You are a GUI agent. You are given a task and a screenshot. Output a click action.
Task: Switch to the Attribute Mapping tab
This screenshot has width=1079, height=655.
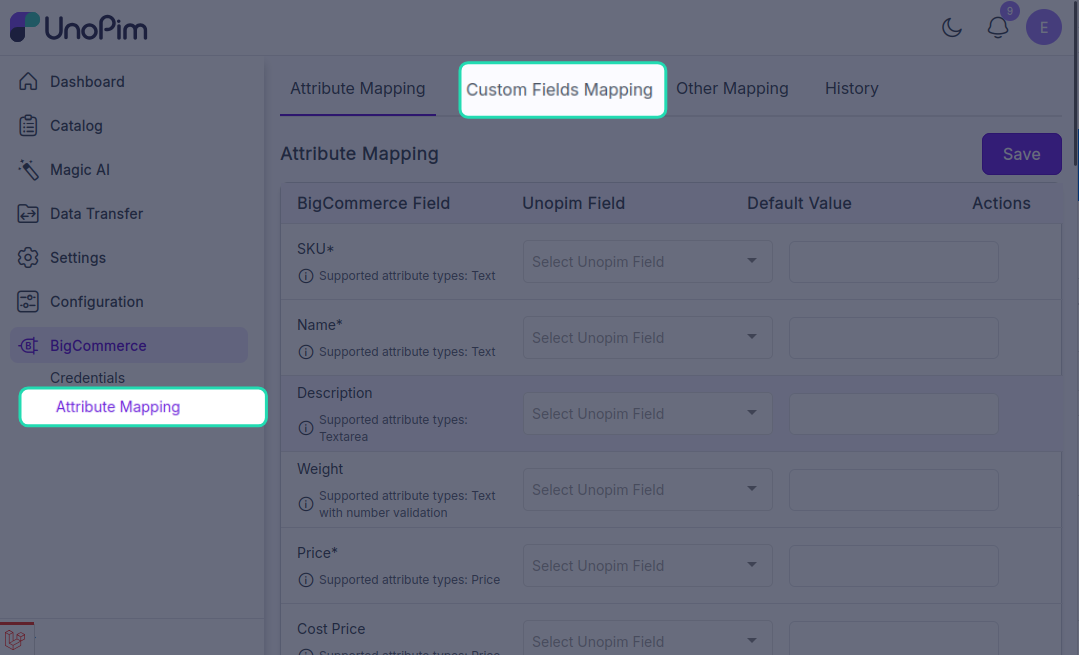click(x=358, y=89)
